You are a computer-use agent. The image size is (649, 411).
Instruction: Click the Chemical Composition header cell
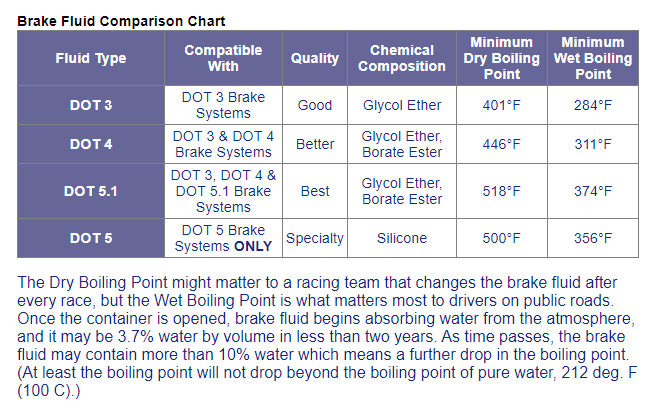401,58
